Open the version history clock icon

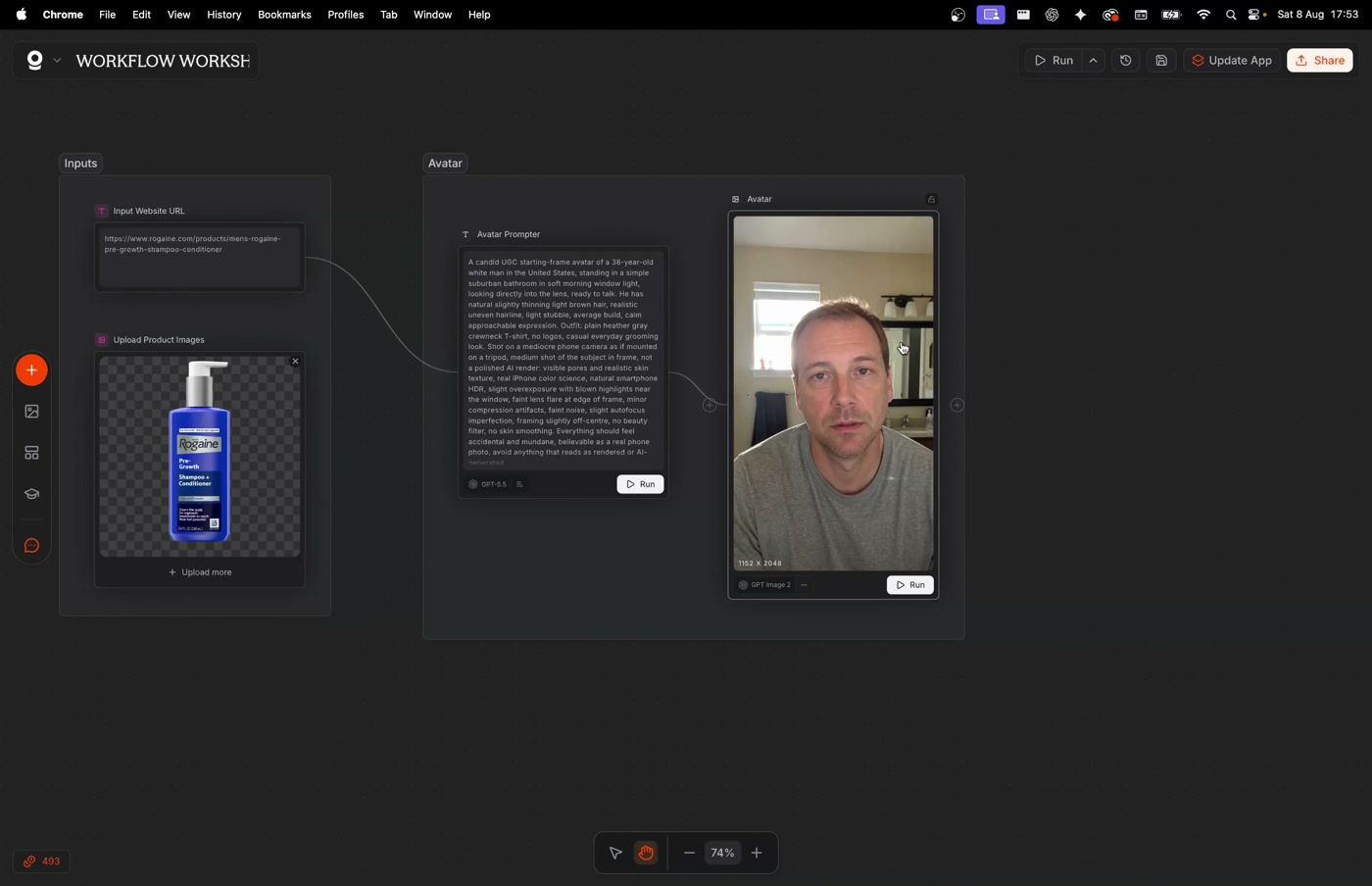(1126, 61)
